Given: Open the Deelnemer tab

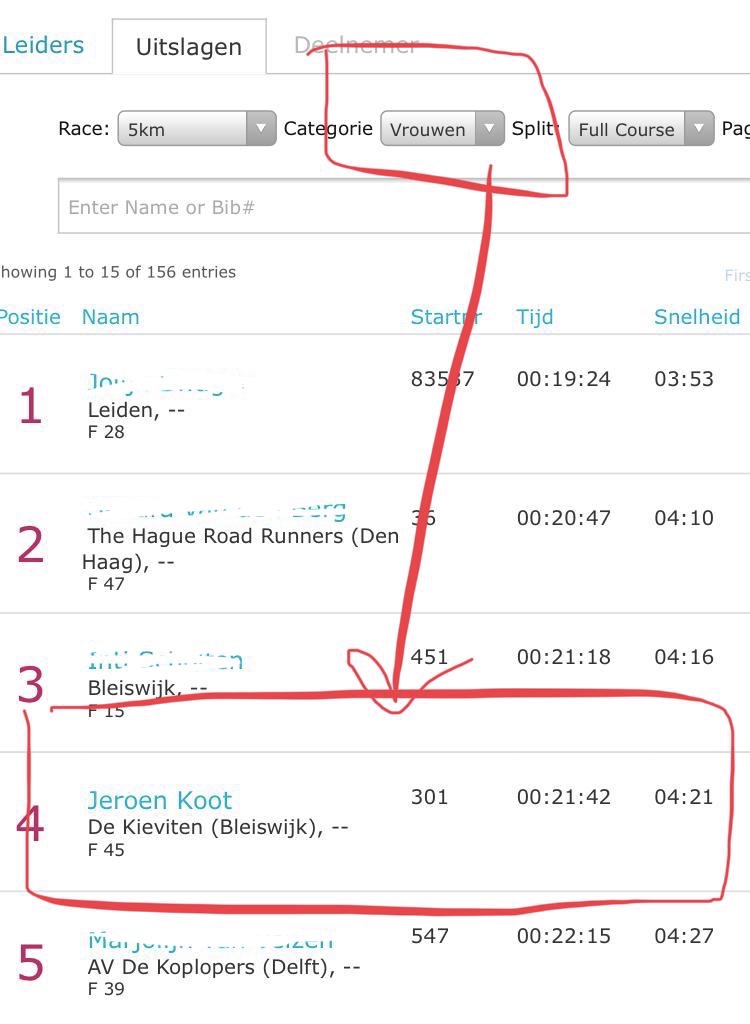Looking at the screenshot, I should [356, 45].
